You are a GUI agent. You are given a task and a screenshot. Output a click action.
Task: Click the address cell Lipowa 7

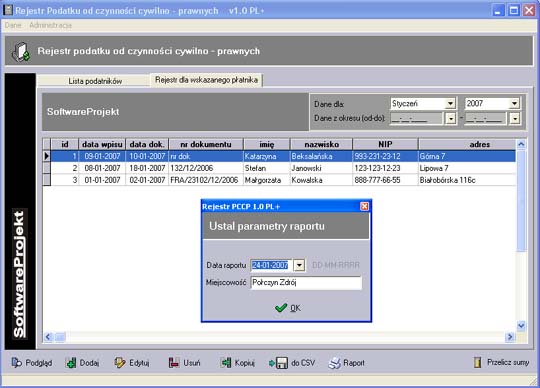click(467, 168)
